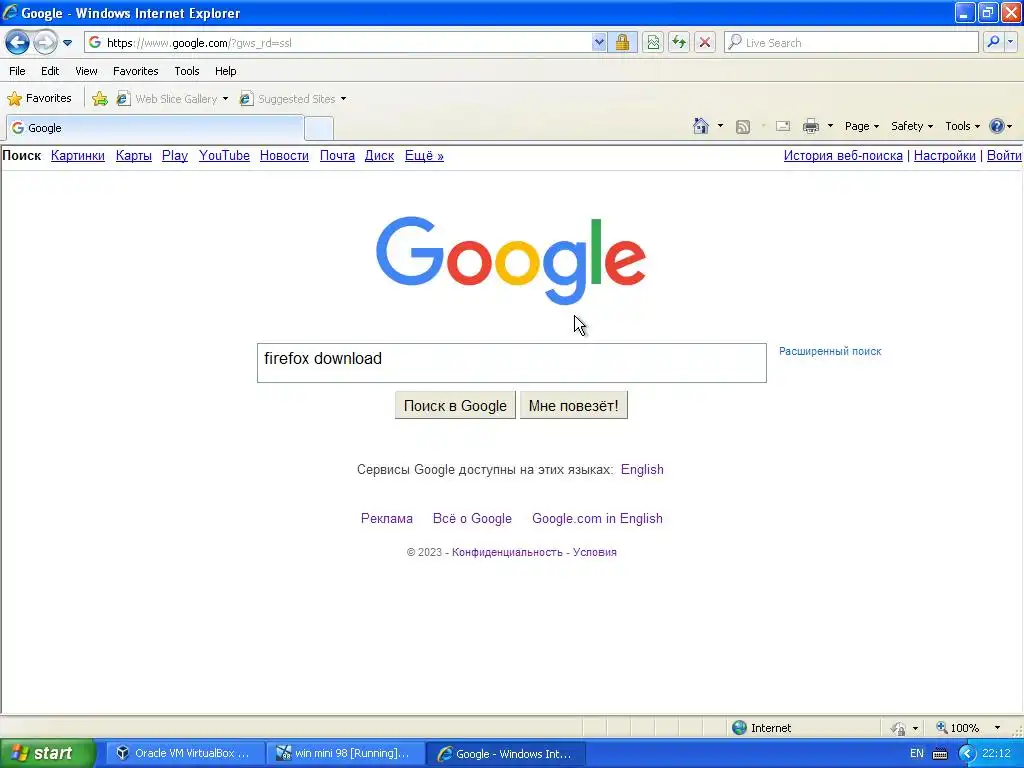Go to home page with Home icon
The width and height of the screenshot is (1024, 768).
(x=701, y=126)
